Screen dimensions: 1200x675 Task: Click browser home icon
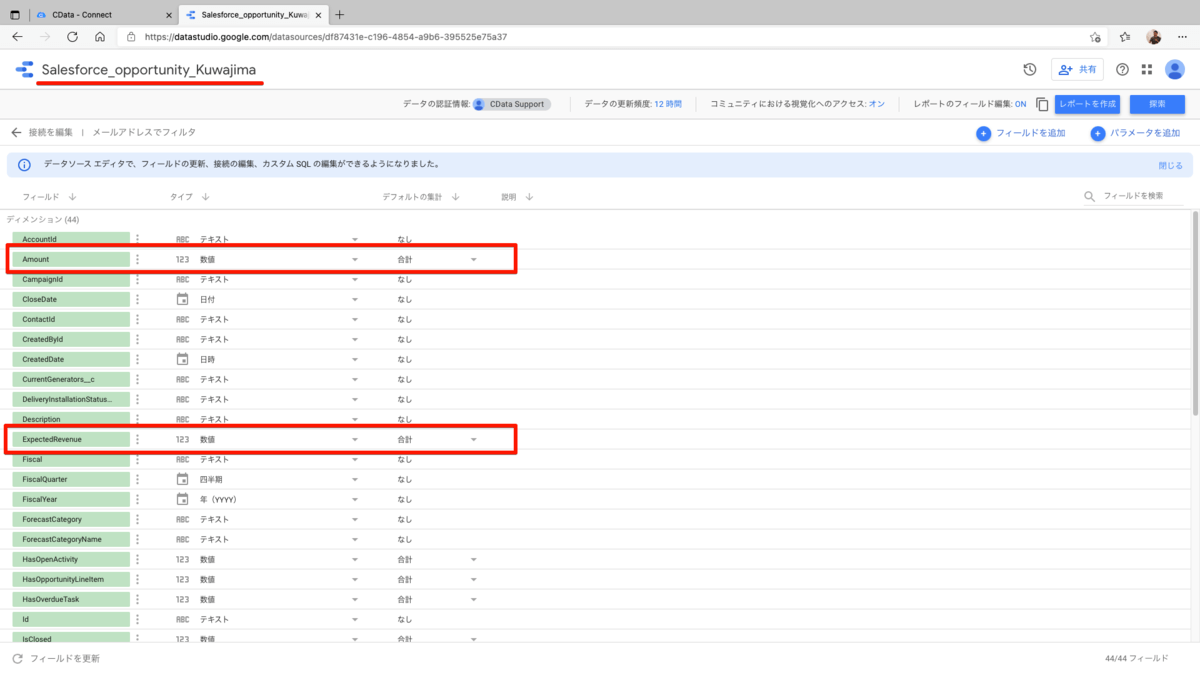click(x=100, y=36)
